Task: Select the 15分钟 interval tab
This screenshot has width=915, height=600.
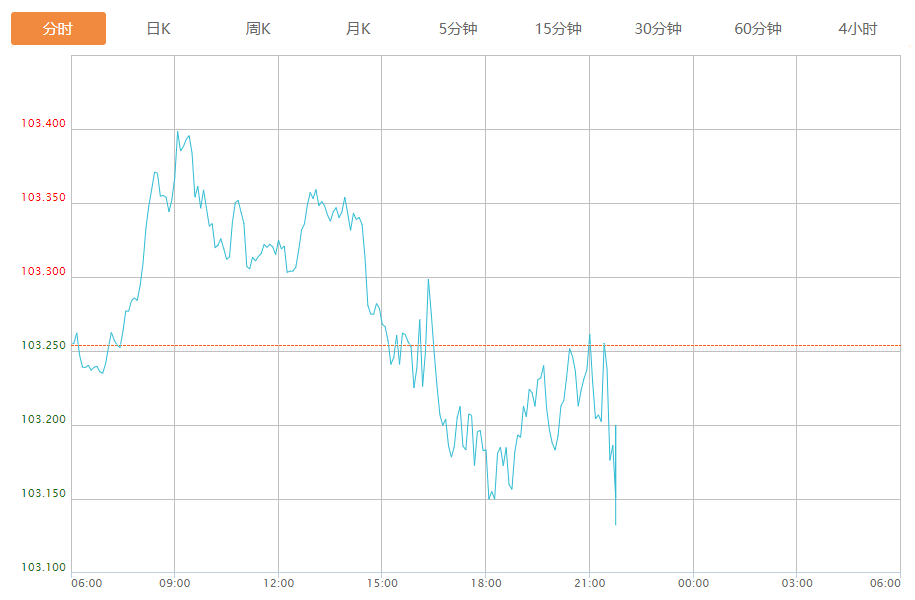Action: pyautogui.click(x=558, y=29)
